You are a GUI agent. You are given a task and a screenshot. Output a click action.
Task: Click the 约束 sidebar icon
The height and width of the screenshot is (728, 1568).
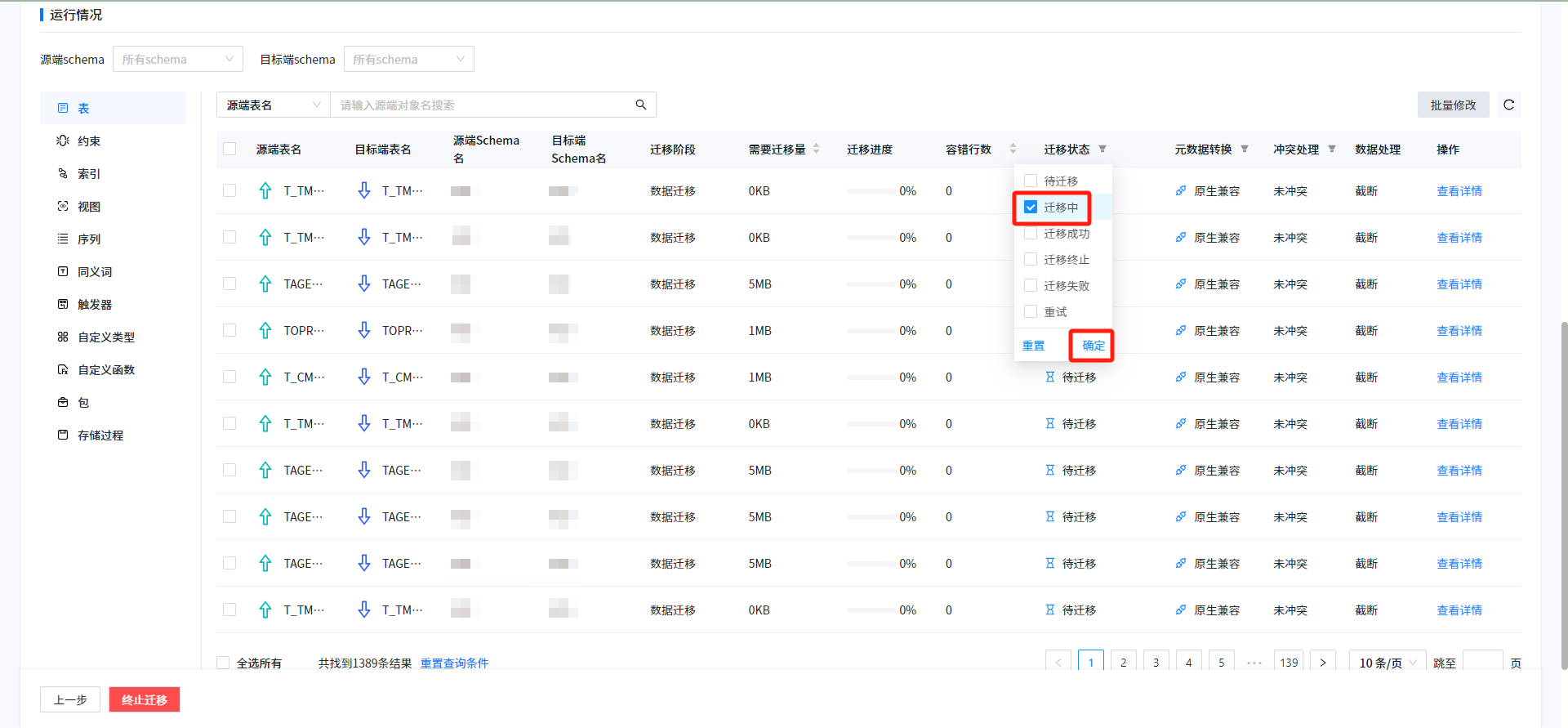[x=63, y=141]
